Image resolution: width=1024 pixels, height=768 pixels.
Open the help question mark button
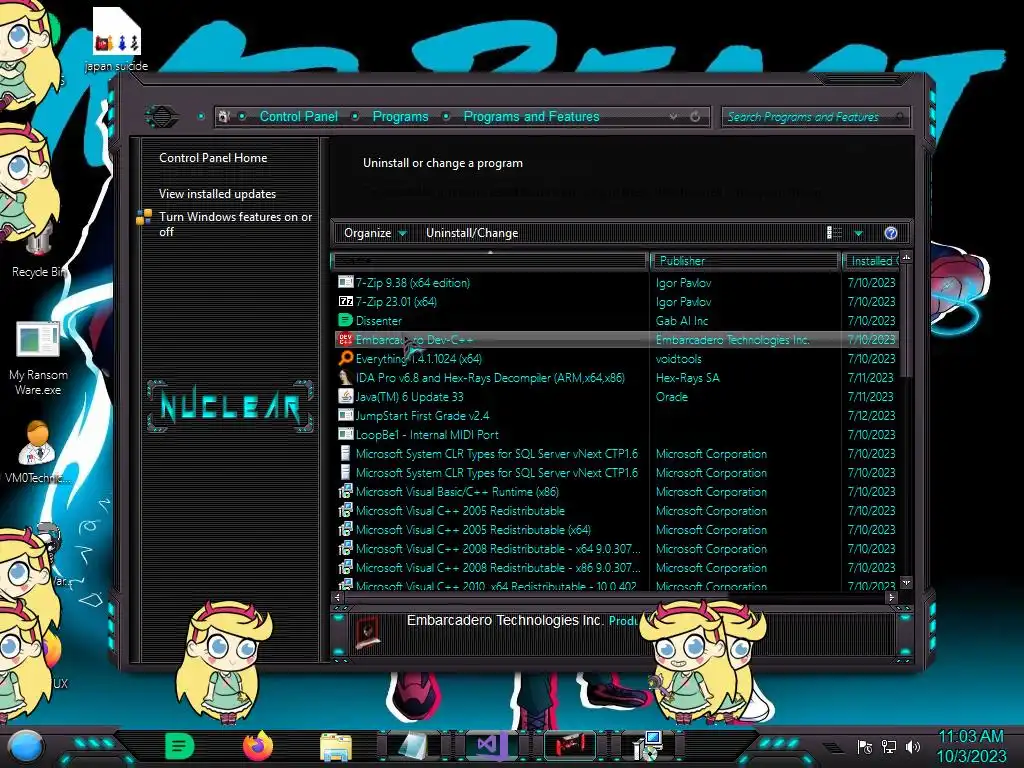click(x=891, y=233)
